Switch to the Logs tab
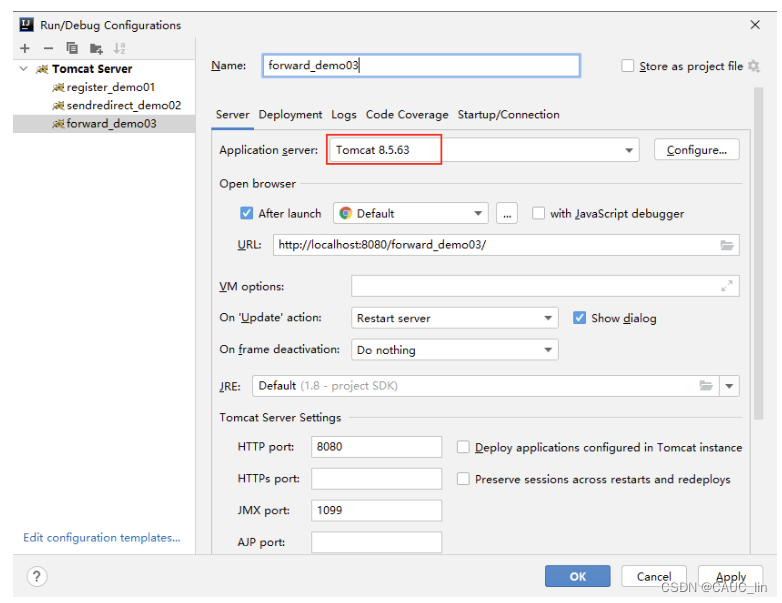Screen dimensions: 782x603 (x=344, y=115)
